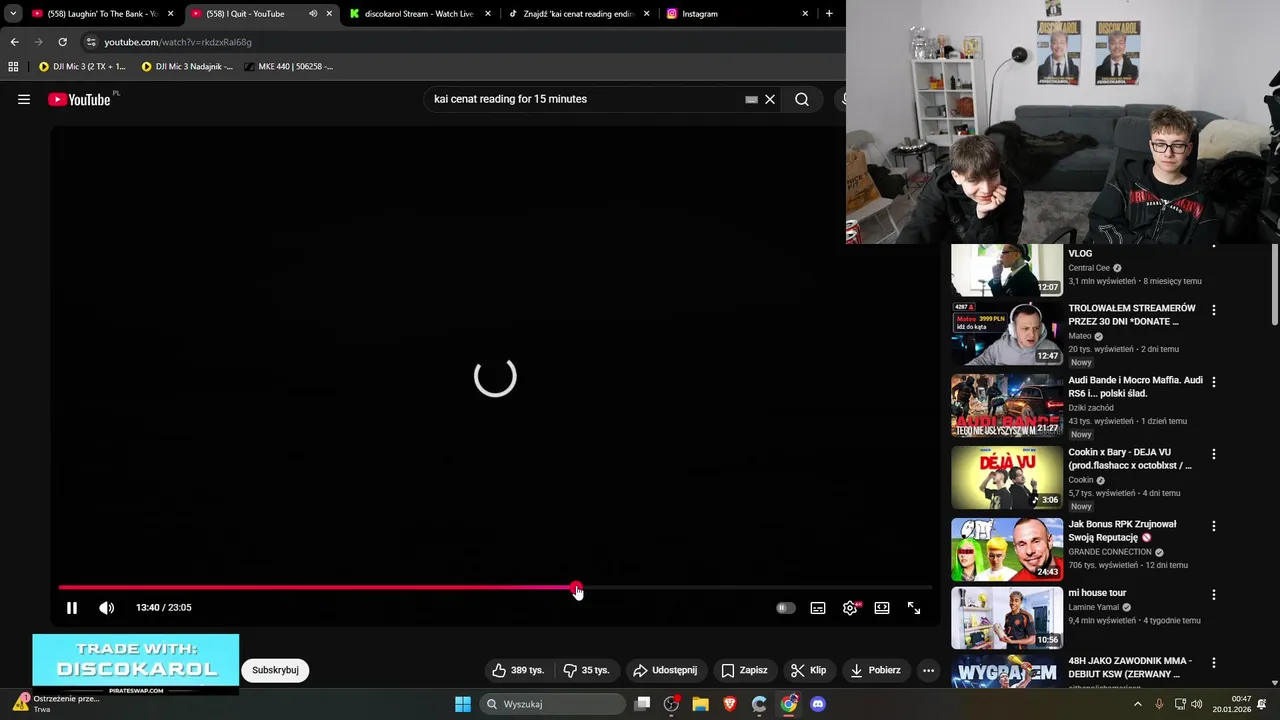
Task: Go forward with the browser forward arrow
Action: [x=38, y=42]
